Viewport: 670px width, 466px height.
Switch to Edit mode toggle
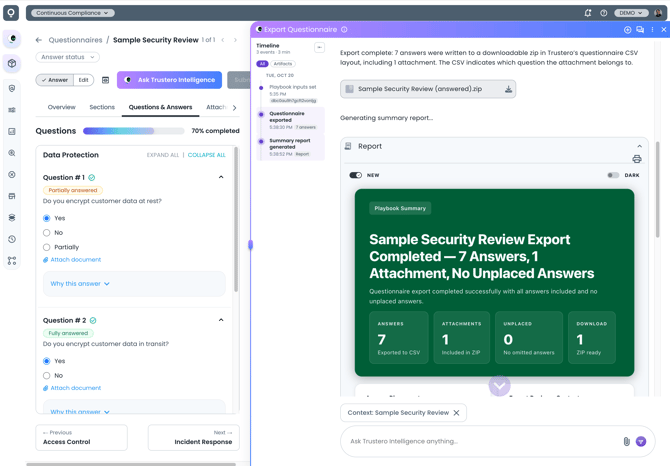click(83, 80)
